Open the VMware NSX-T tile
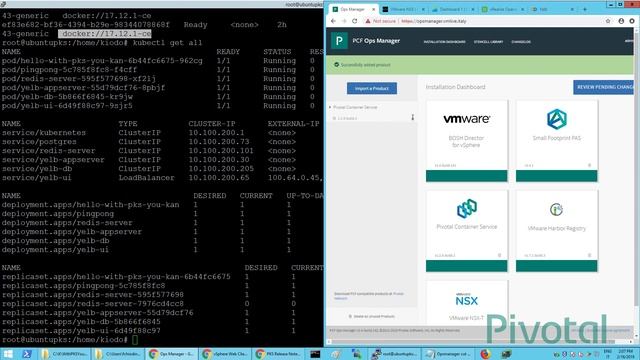The width and height of the screenshot is (640, 360). click(x=467, y=303)
